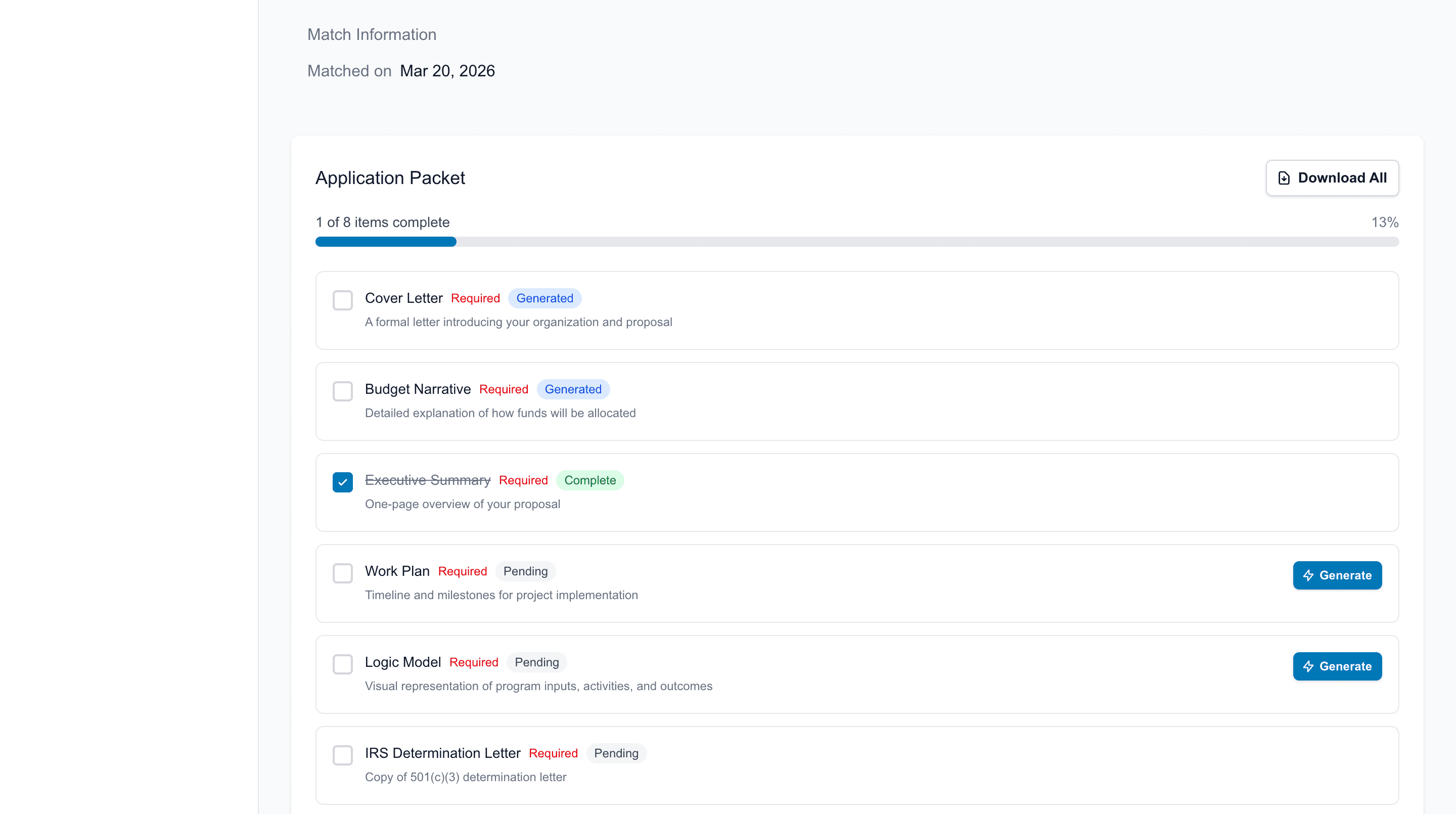Select the lightning icon on Logic Model Generate button
Viewport: 1456px width, 814px height.
[x=1309, y=666]
